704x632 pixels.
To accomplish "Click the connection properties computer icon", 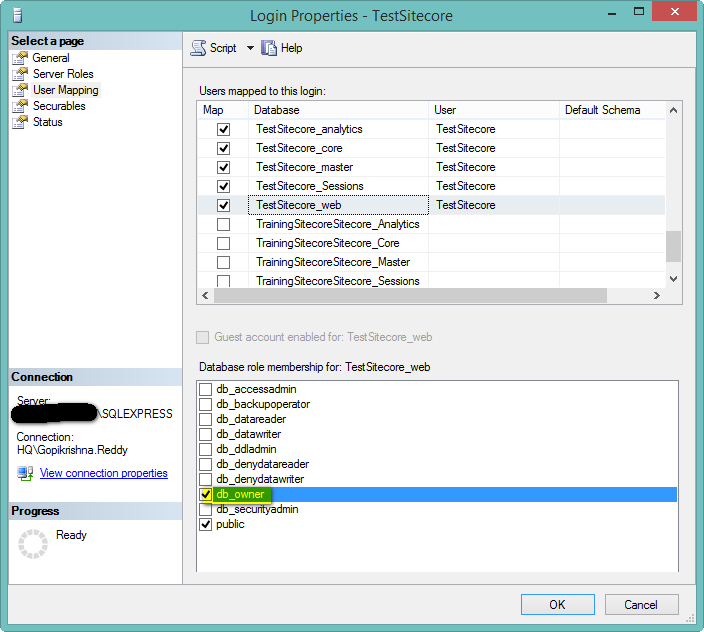I will pos(25,473).
